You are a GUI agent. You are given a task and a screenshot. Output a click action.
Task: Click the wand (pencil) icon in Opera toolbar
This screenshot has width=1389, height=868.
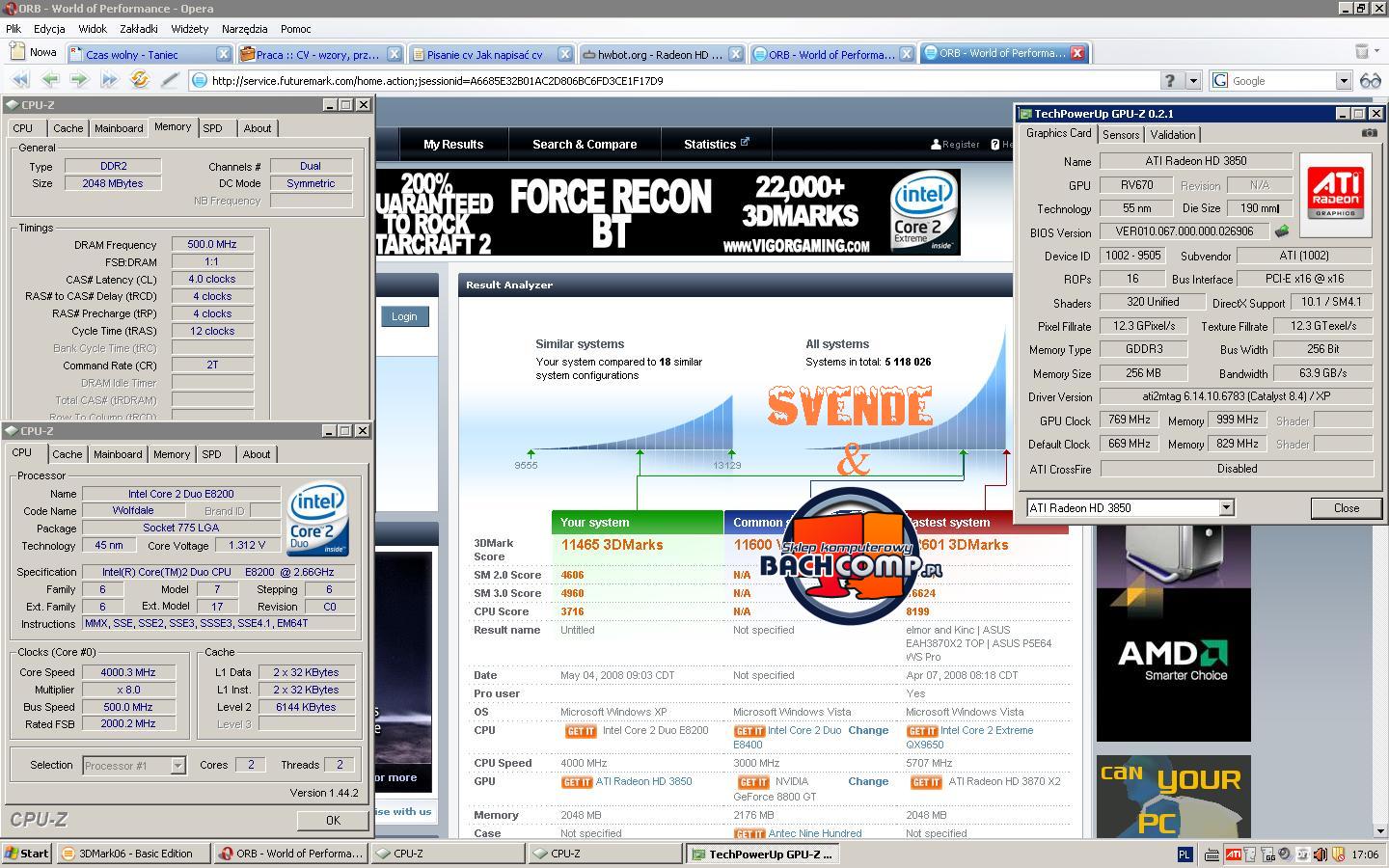[170, 80]
